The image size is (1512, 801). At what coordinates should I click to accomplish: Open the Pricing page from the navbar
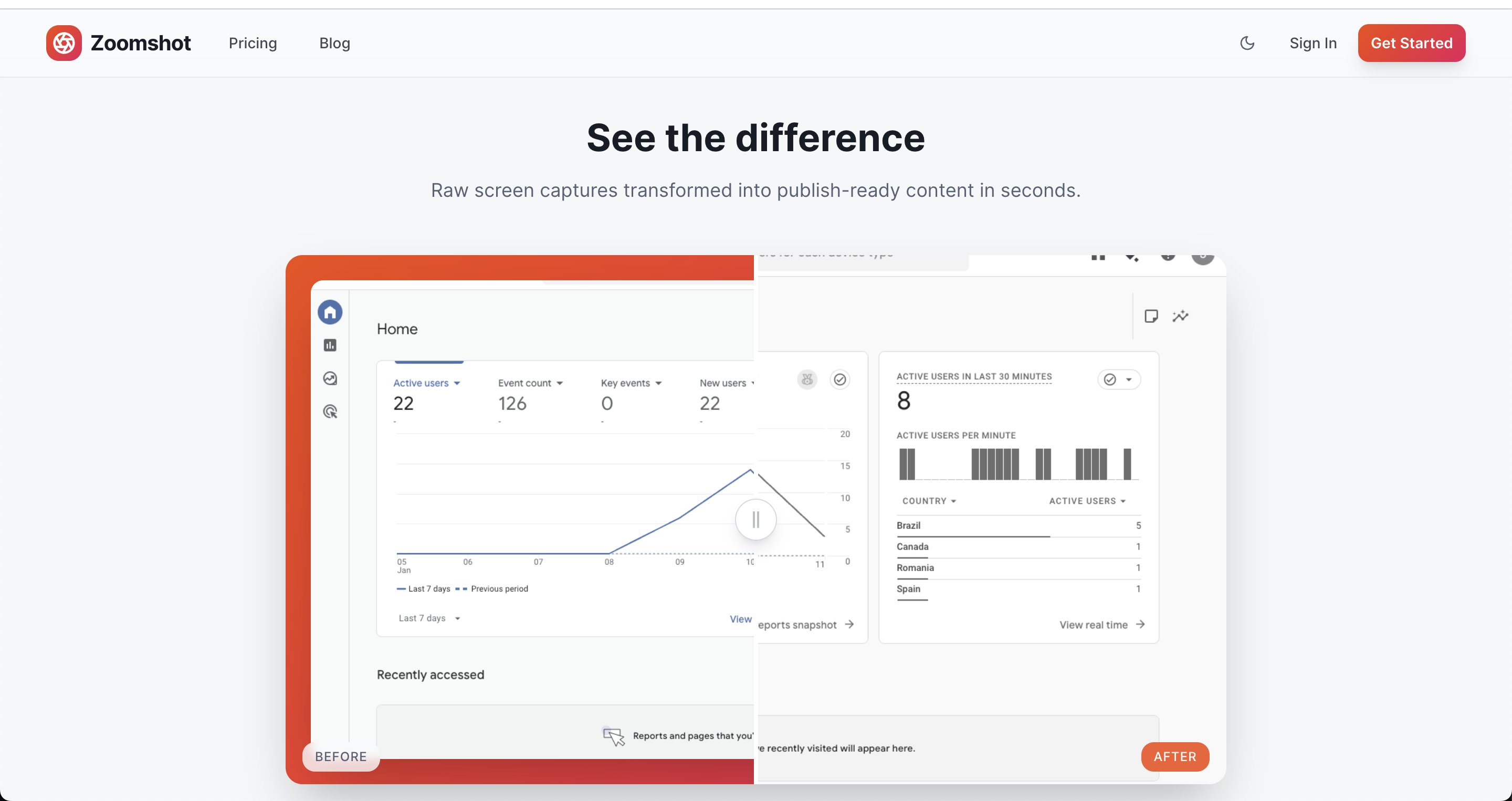click(x=253, y=43)
